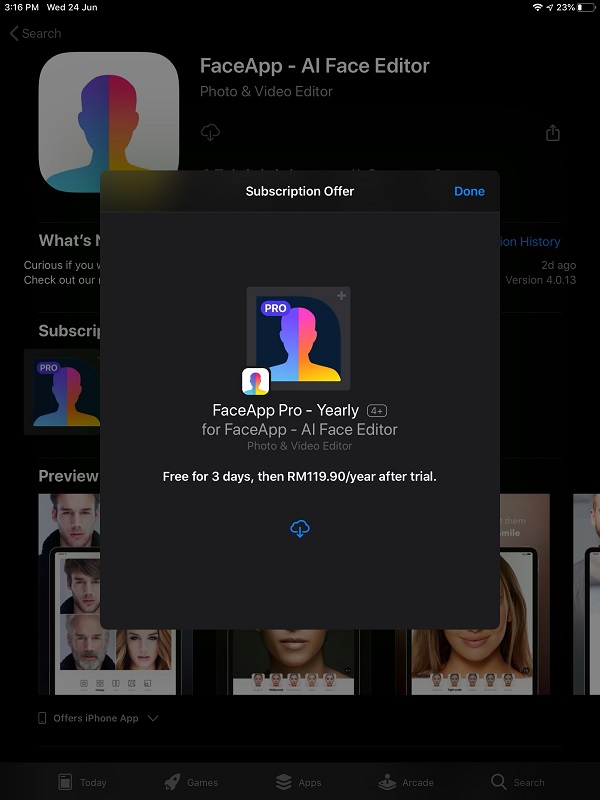Open Version History link
This screenshot has width=600, height=800.
tap(530, 241)
